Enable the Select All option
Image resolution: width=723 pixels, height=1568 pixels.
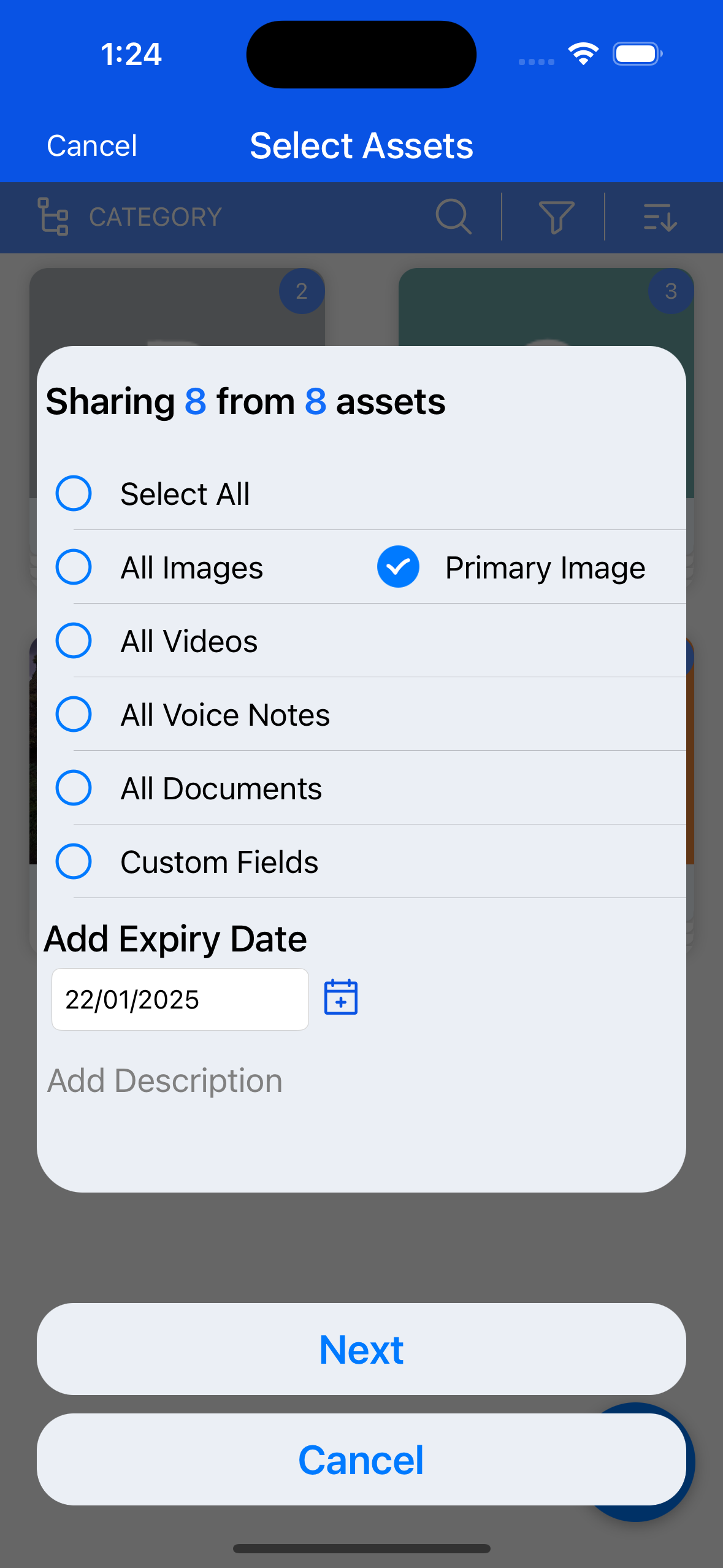click(x=74, y=493)
